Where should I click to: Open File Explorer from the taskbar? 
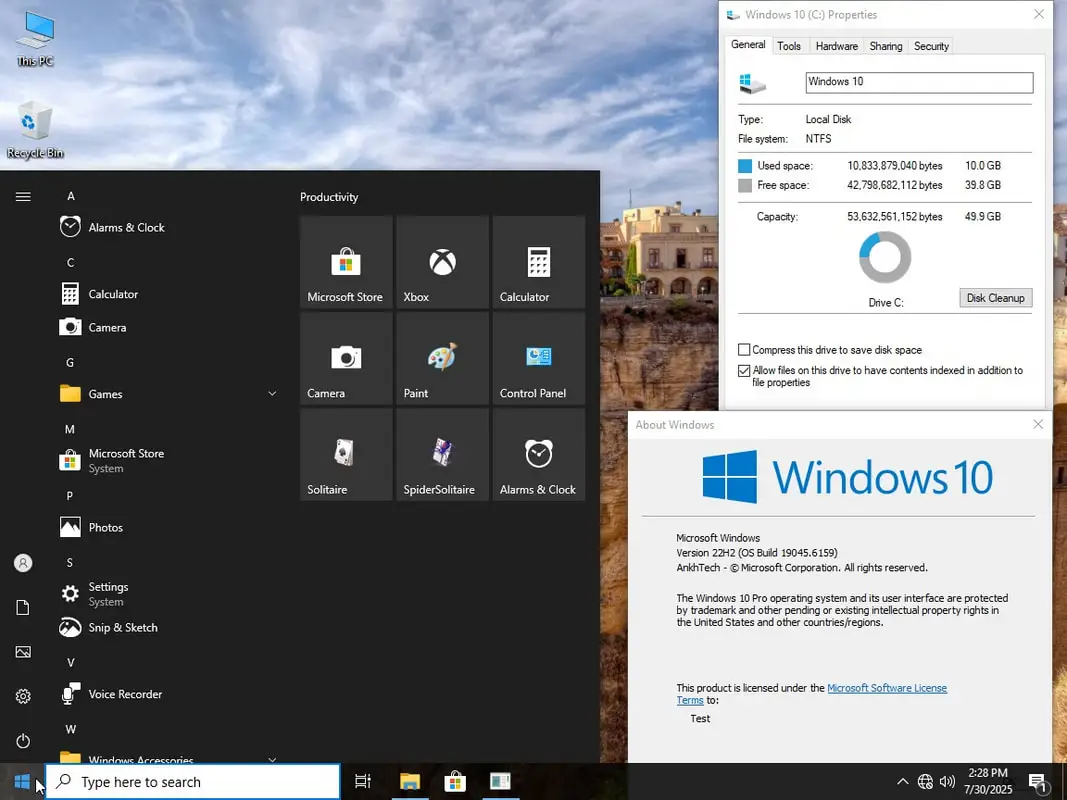[x=410, y=782]
